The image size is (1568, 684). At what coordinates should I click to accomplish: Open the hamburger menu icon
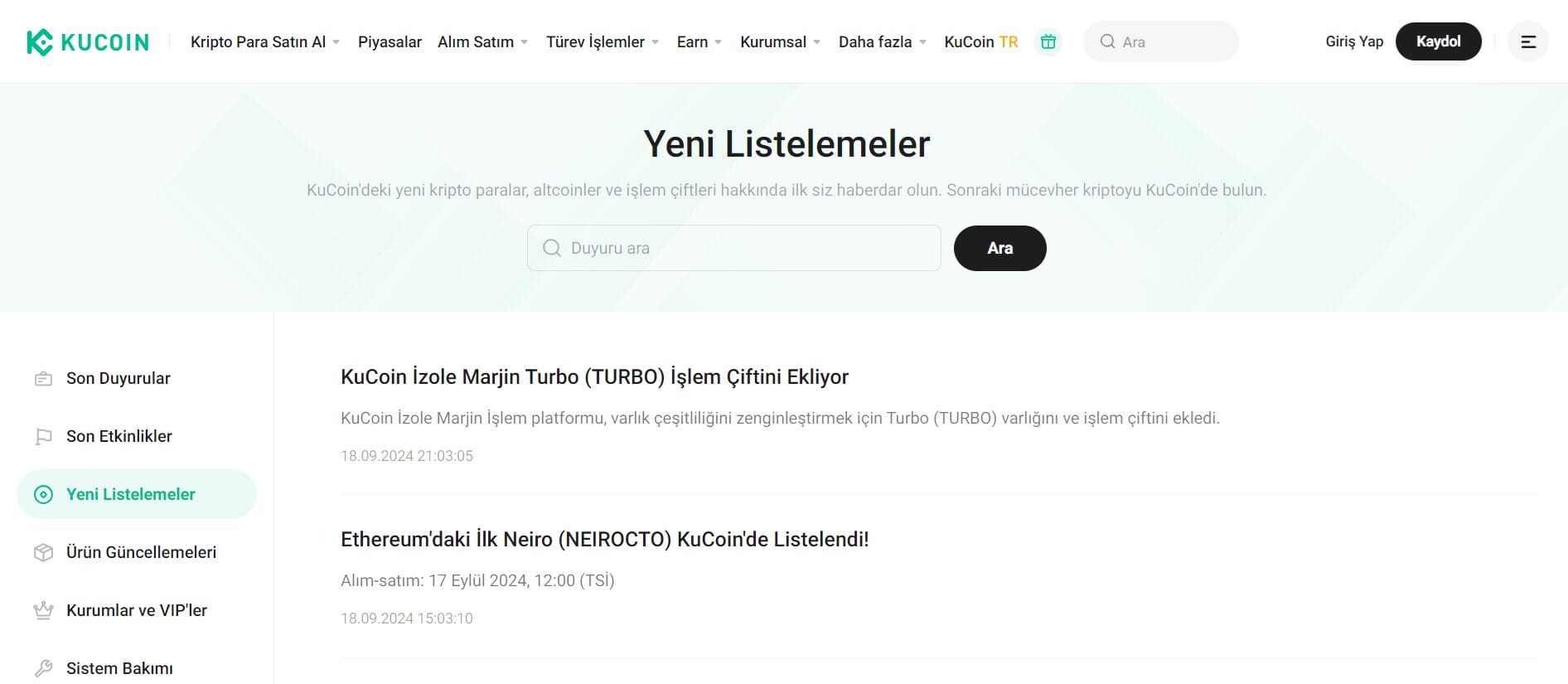pyautogui.click(x=1528, y=41)
